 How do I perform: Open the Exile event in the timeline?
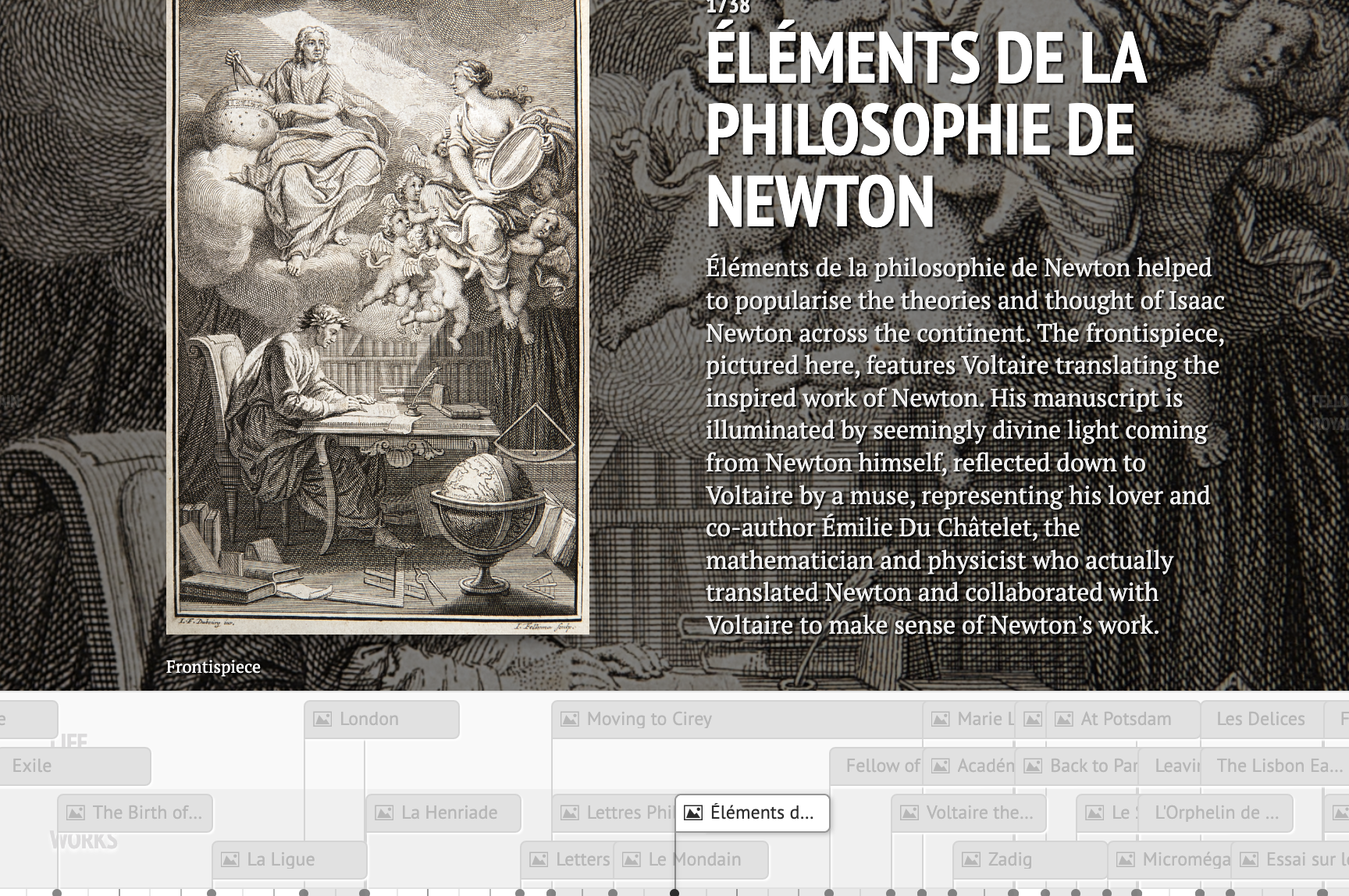click(75, 766)
